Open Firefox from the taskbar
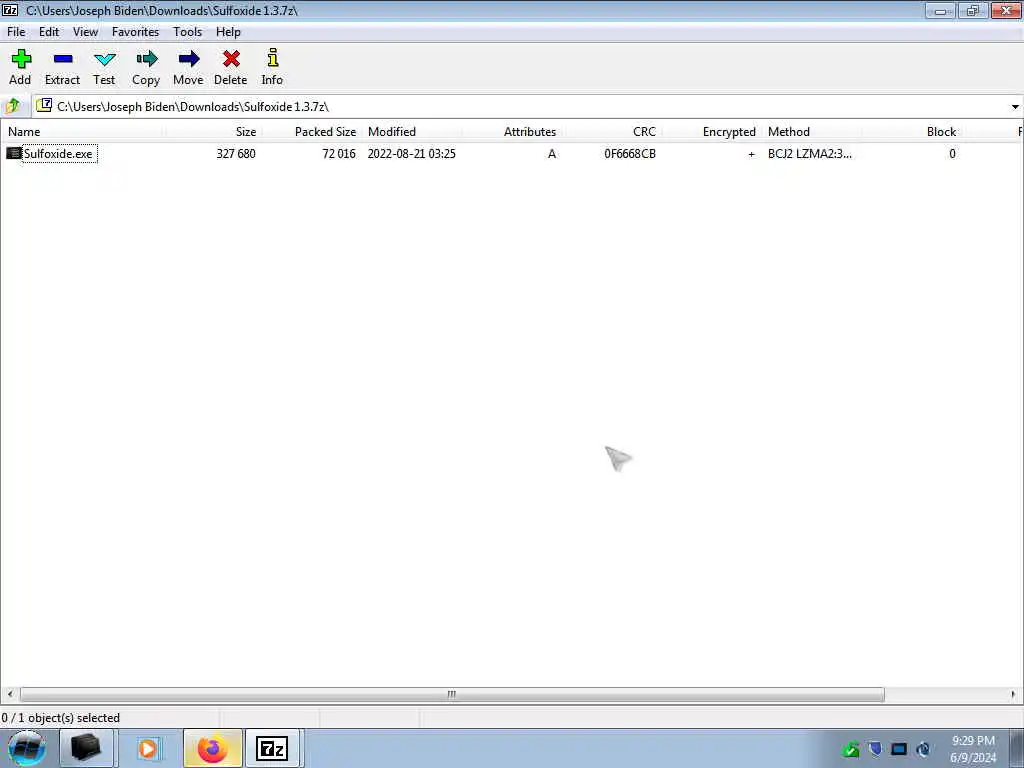The image size is (1024, 768). click(x=212, y=748)
